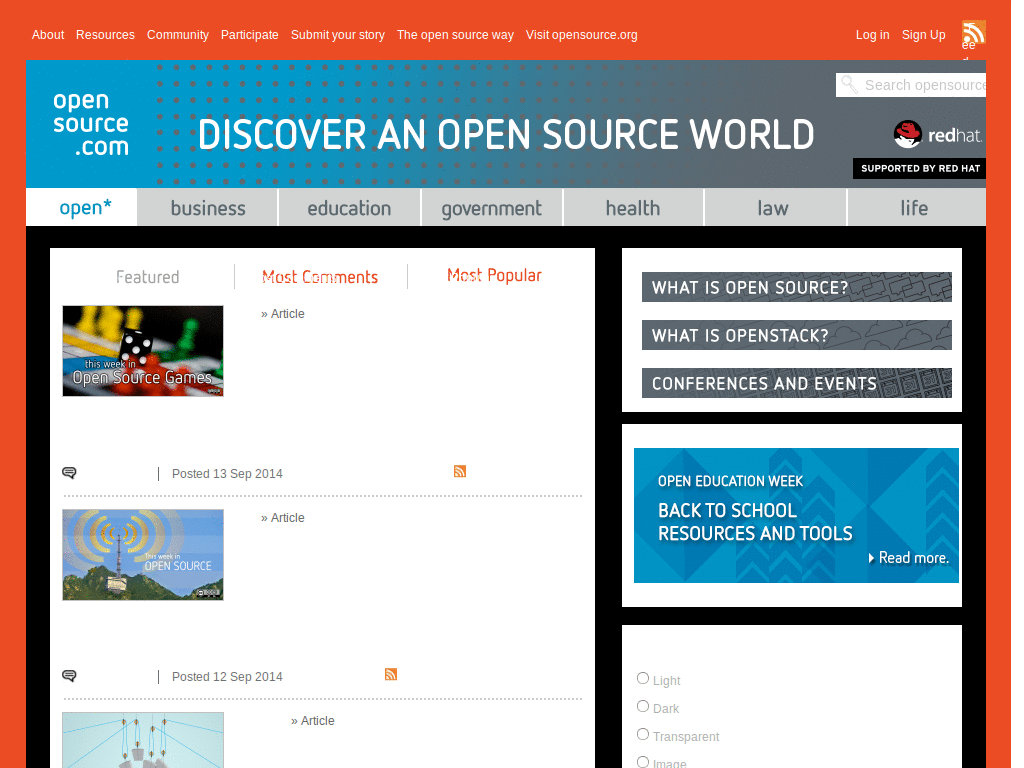
Task: Select the Dark radio option
Action: click(643, 707)
